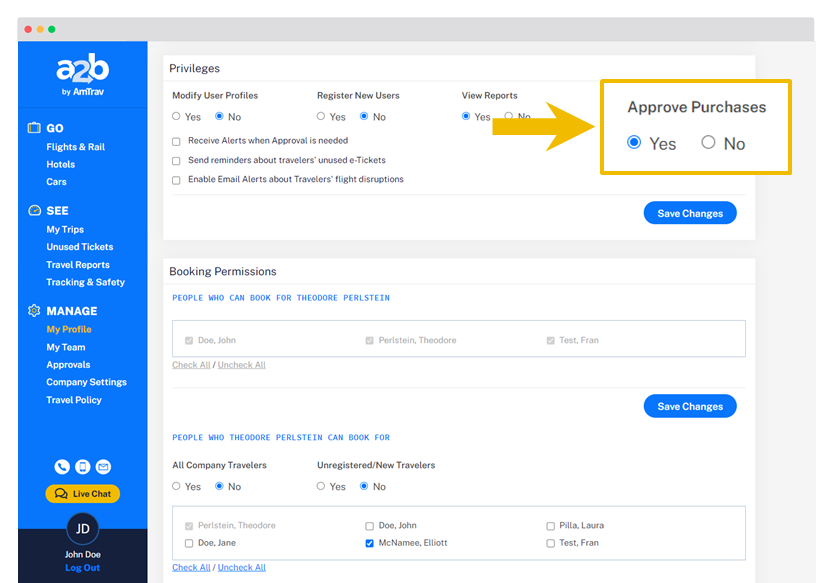Check the Pilla, Laura traveler checkbox

(550, 525)
